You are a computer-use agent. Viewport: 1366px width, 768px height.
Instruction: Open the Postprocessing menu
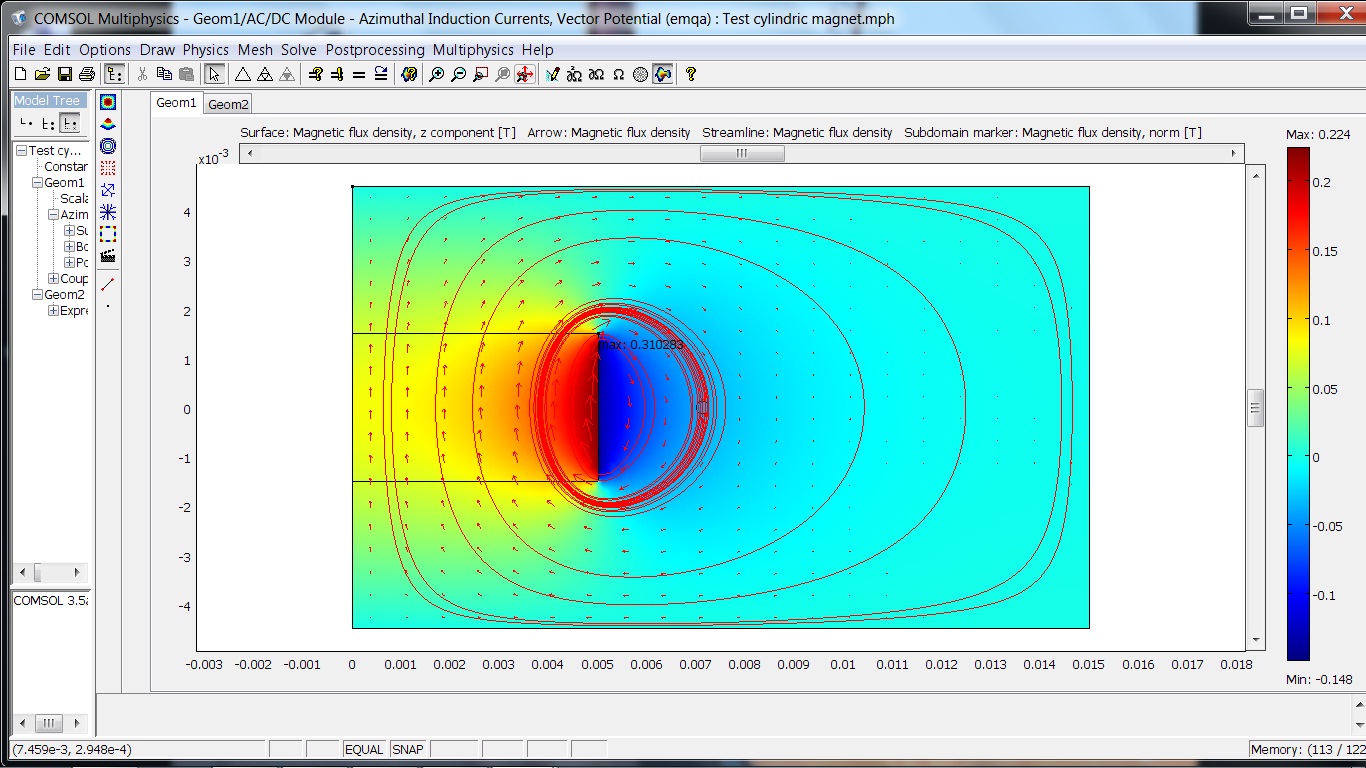(x=374, y=50)
